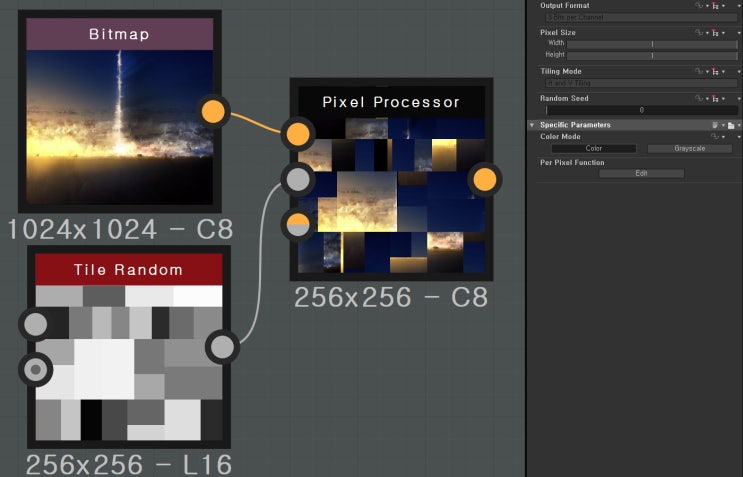
Task: Open arrow beside Color Mode function icon
Action: (x=724, y=137)
